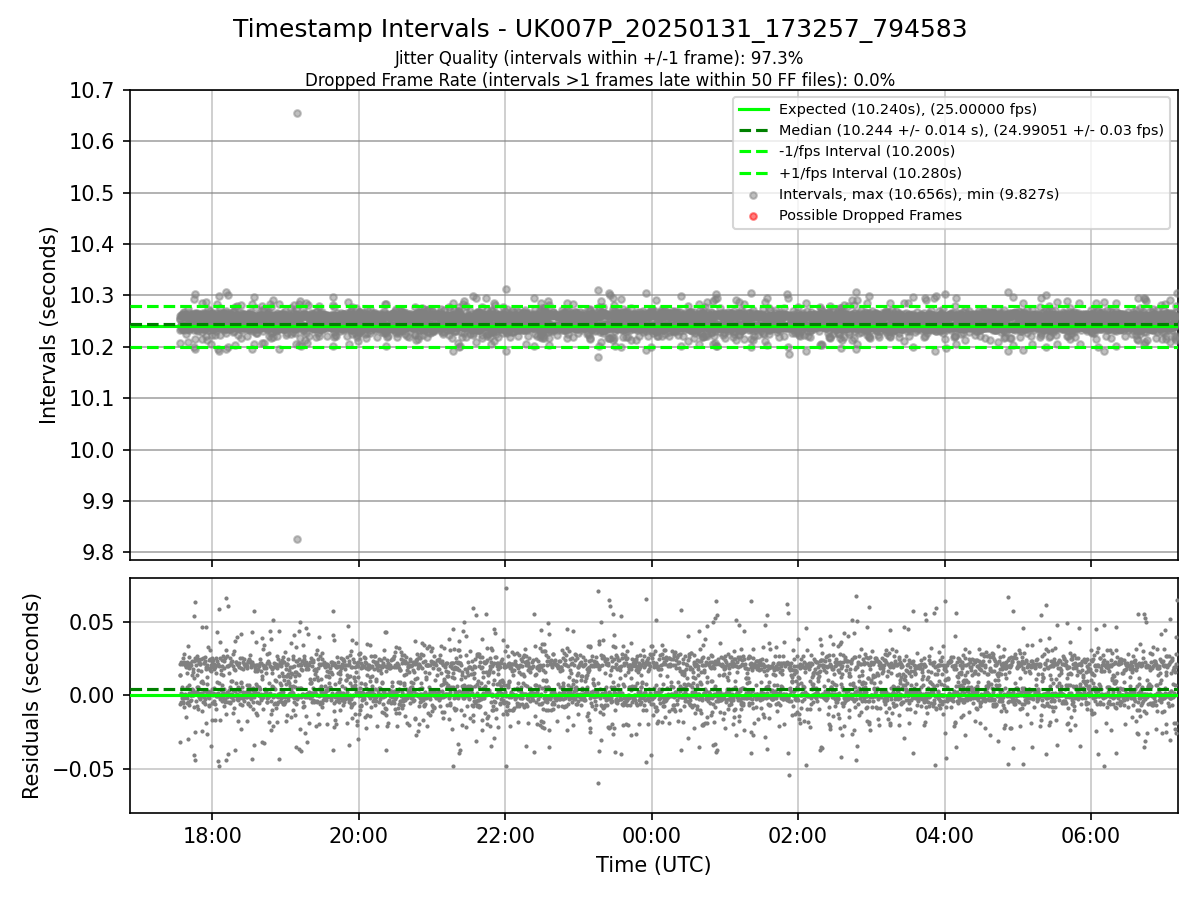Image resolution: width=1200 pixels, height=900 pixels.
Task: Click the outlier data point near 10.65 seconds
Action: 297,113
